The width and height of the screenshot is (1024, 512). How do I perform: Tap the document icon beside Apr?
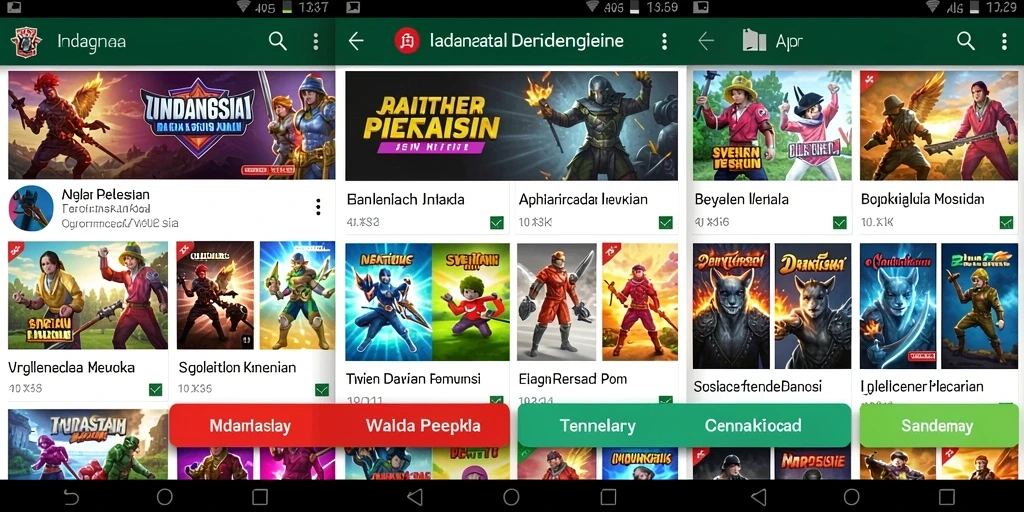(754, 41)
